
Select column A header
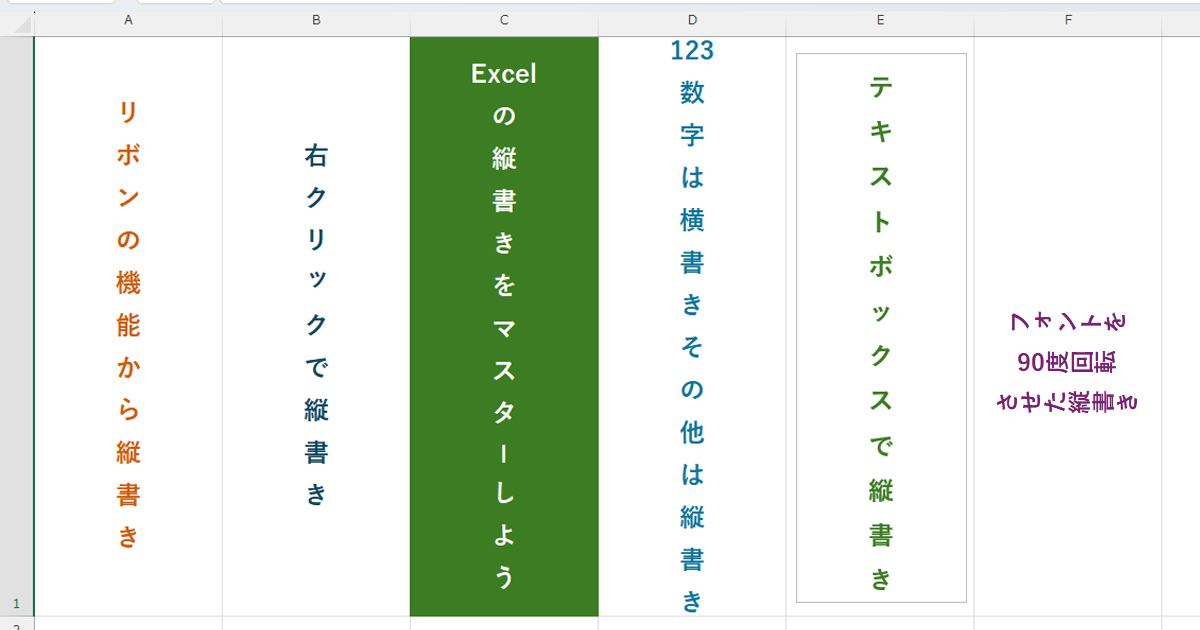point(128,20)
